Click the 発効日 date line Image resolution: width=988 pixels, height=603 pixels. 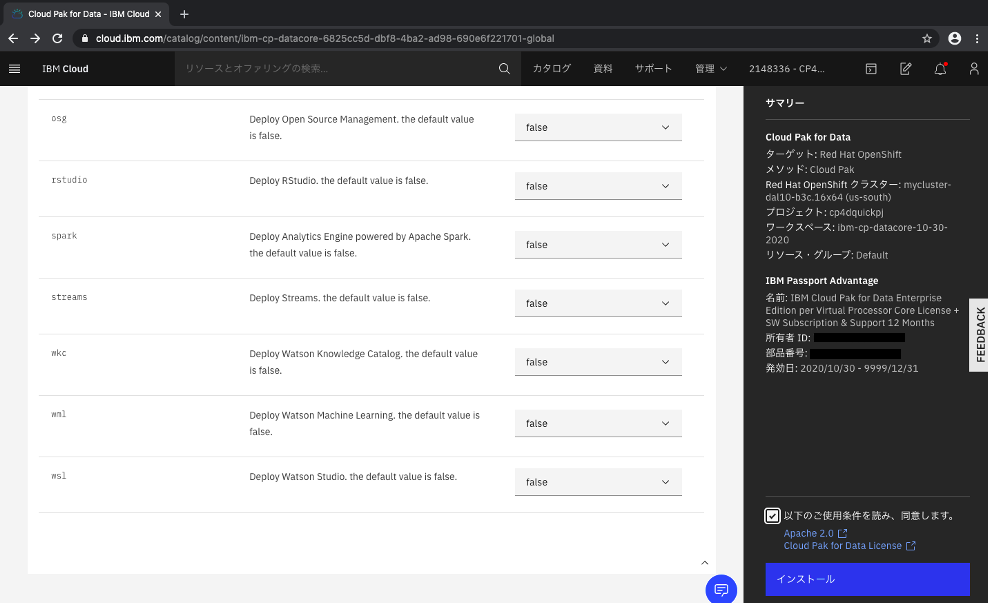tap(842, 368)
